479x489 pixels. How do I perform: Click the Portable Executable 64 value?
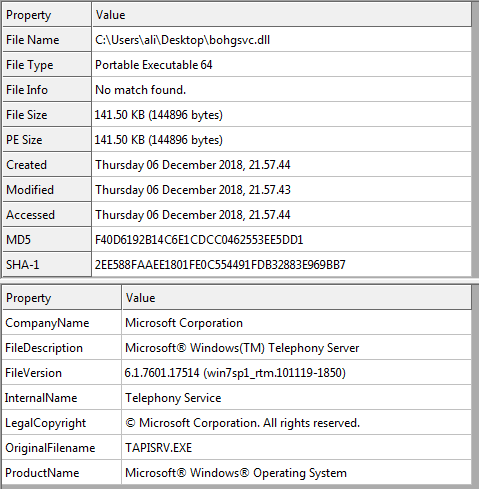pos(154,65)
